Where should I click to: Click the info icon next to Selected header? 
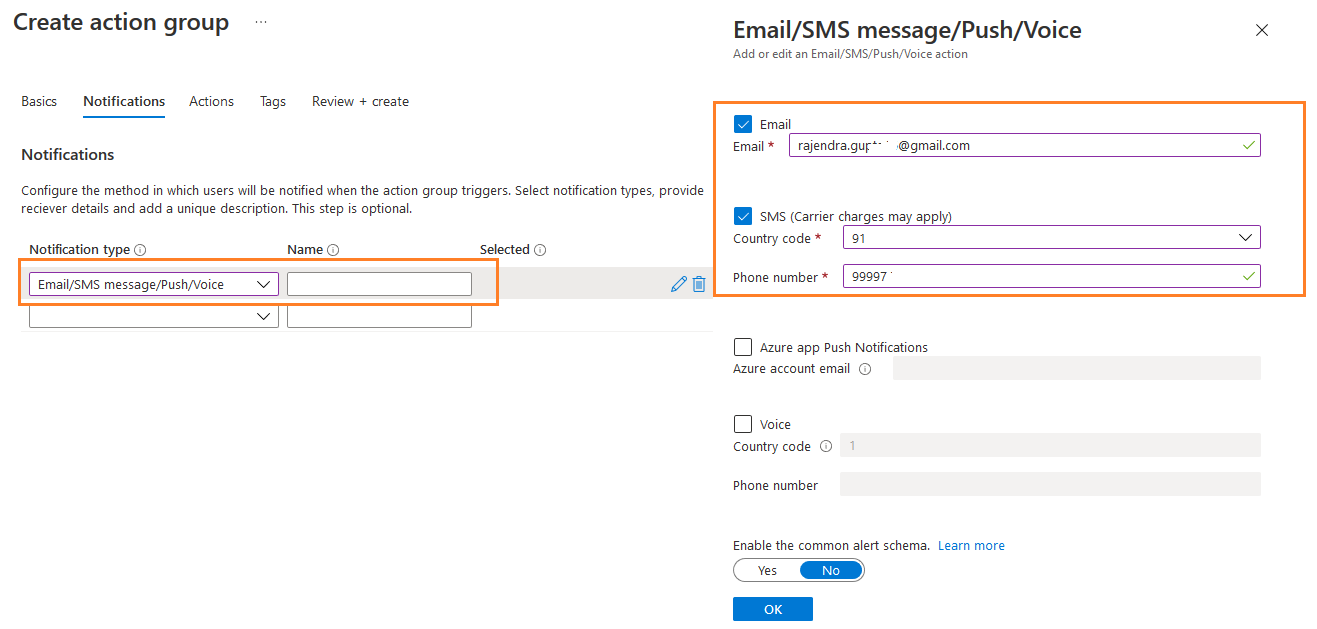tap(540, 250)
